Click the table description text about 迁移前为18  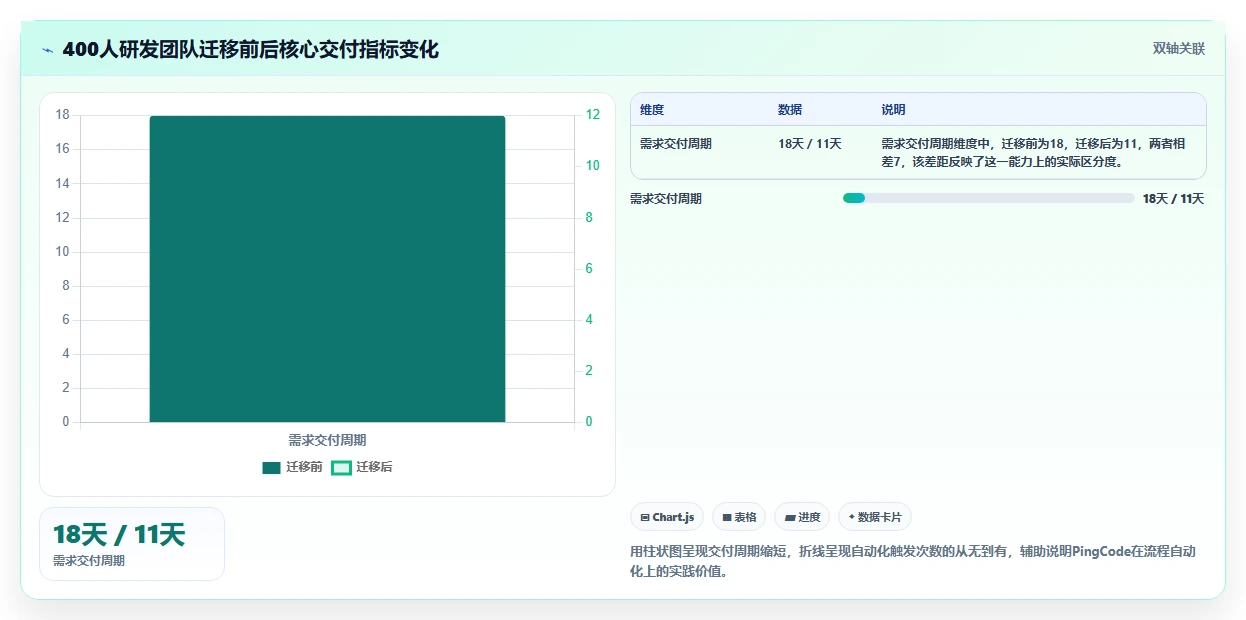[1034, 152]
